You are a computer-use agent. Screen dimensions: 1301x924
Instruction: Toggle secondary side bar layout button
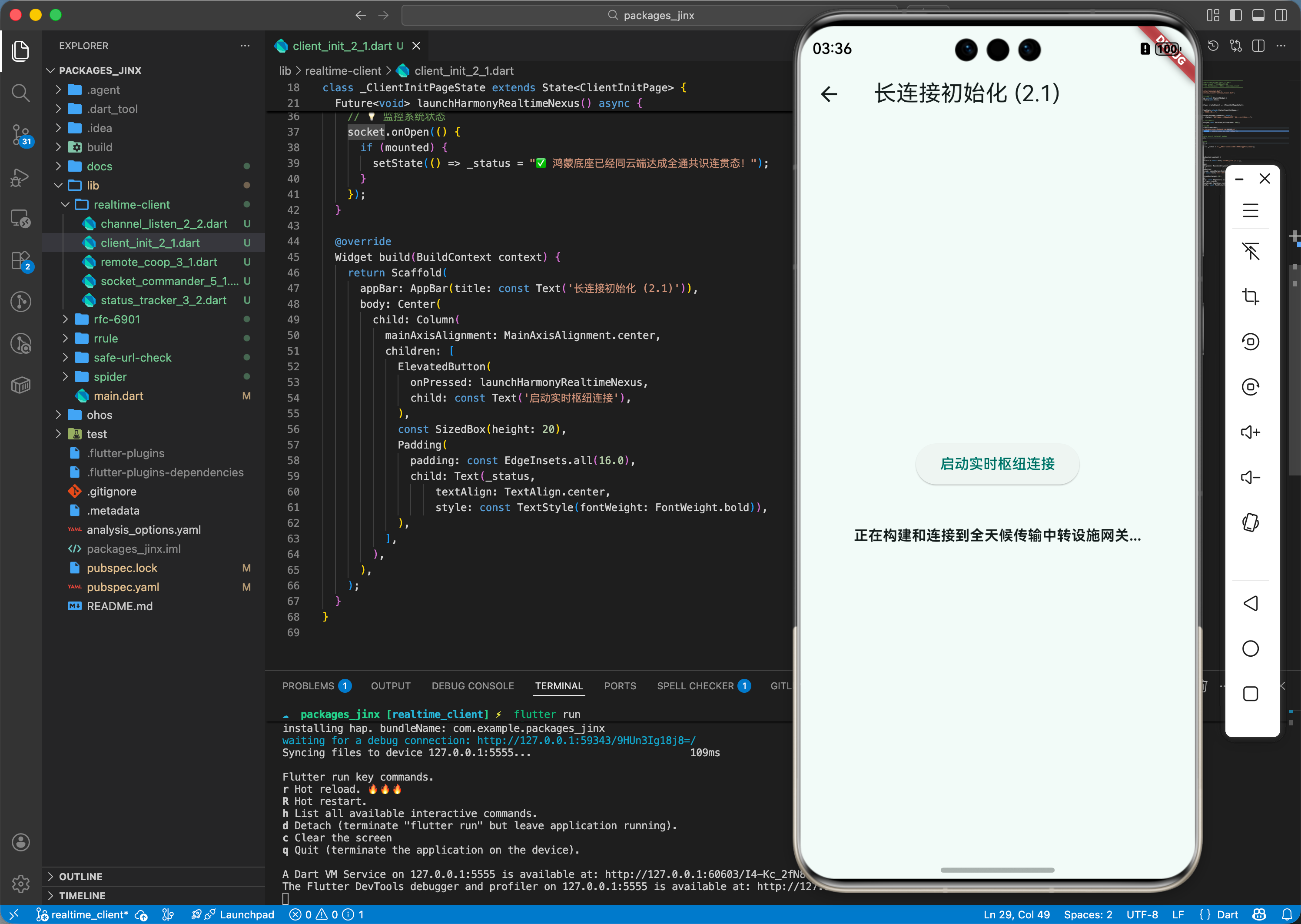tap(1281, 15)
